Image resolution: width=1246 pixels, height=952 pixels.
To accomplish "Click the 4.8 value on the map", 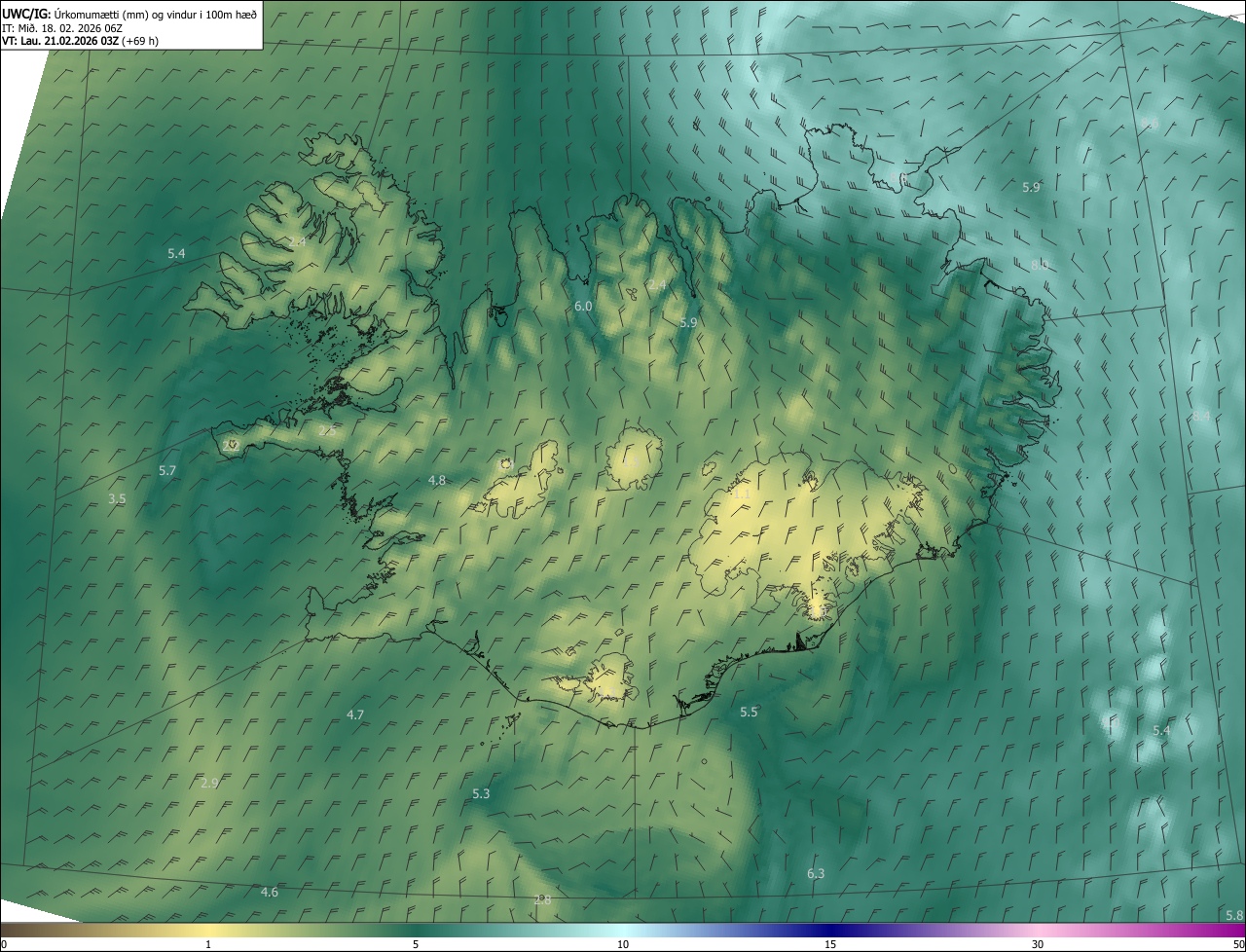I will (x=437, y=480).
